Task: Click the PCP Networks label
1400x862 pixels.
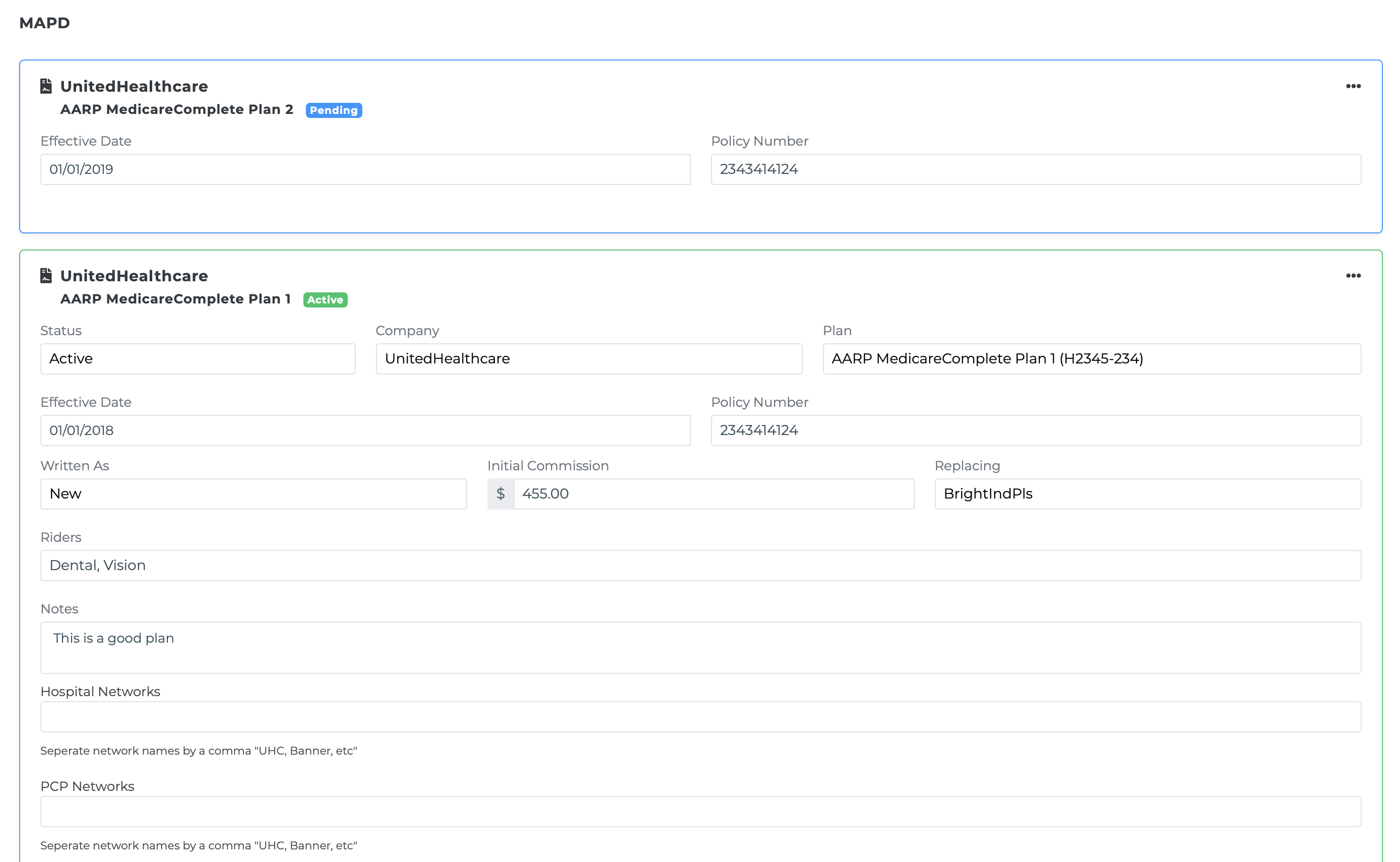Action: (87, 786)
